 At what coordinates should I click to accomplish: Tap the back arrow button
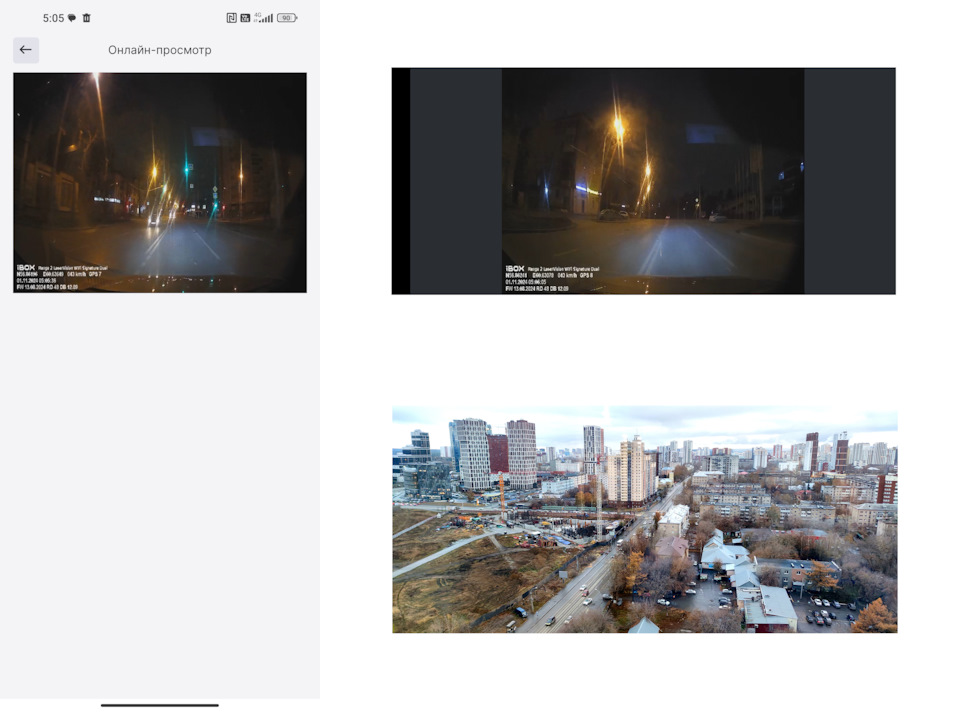(26, 50)
